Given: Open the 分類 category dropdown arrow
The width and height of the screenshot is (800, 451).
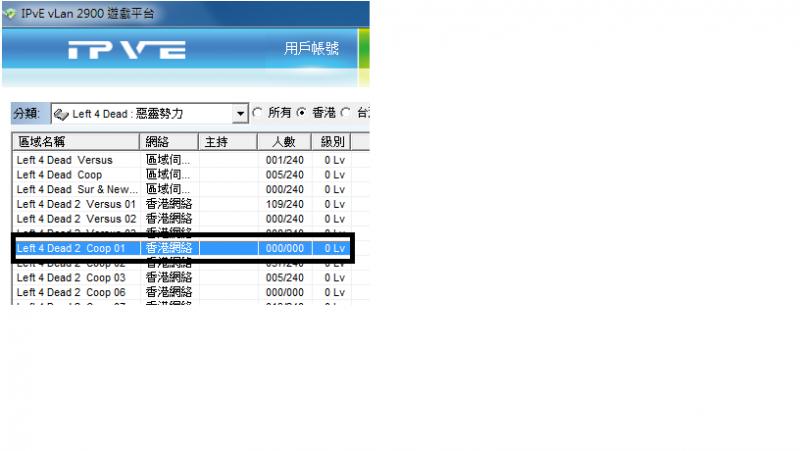Looking at the screenshot, I should pyautogui.click(x=240, y=114).
